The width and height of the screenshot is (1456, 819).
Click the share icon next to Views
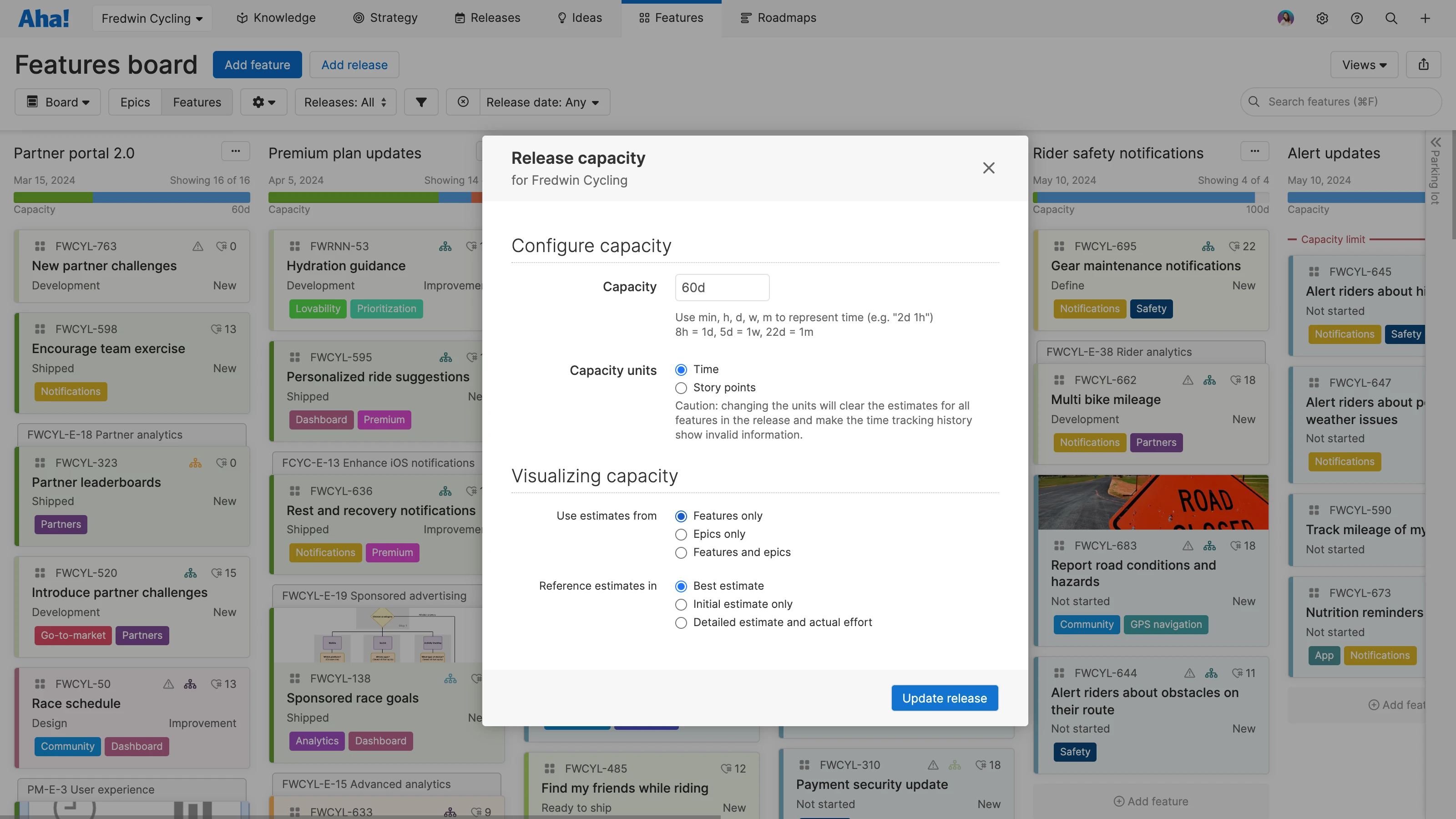click(1424, 65)
